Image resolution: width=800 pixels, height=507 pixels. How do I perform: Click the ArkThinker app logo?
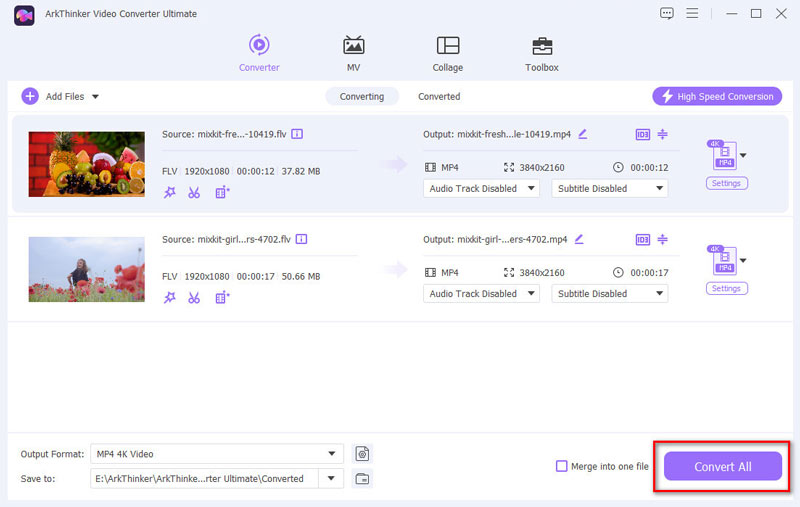(24, 15)
